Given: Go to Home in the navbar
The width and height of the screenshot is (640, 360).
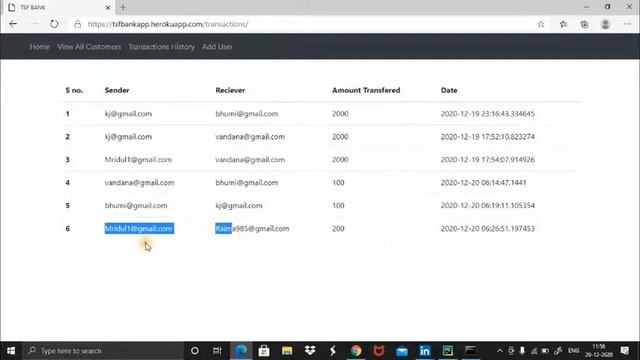Looking at the screenshot, I should [40, 47].
